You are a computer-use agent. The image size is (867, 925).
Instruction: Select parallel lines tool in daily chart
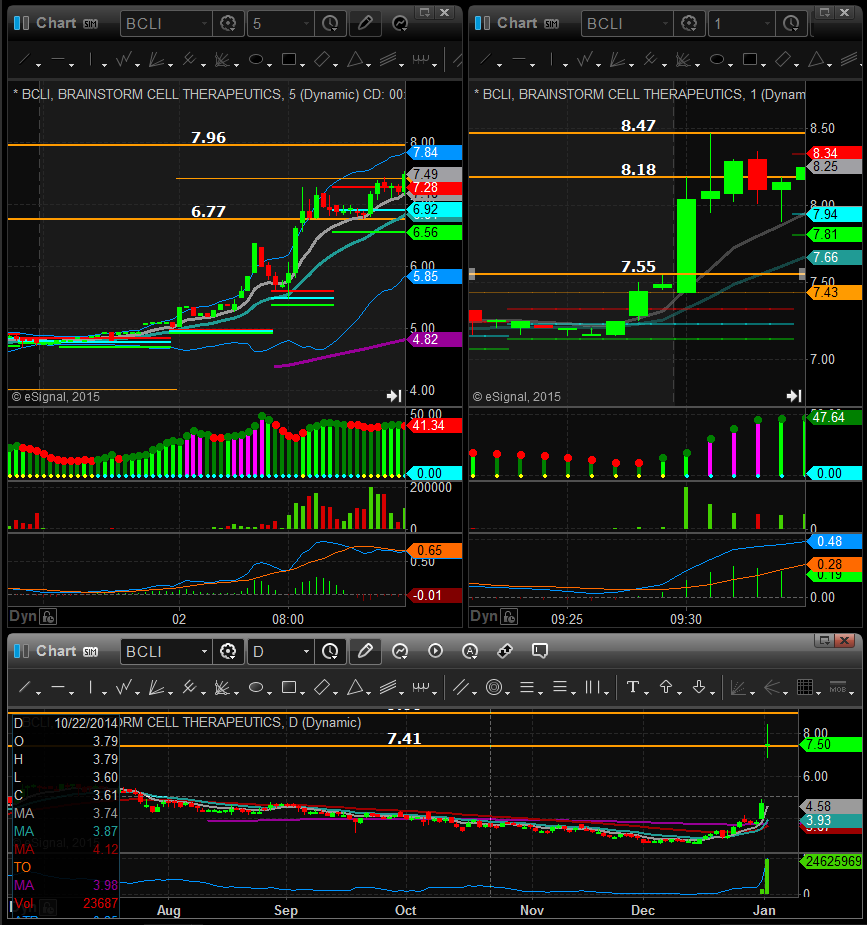(x=461, y=687)
